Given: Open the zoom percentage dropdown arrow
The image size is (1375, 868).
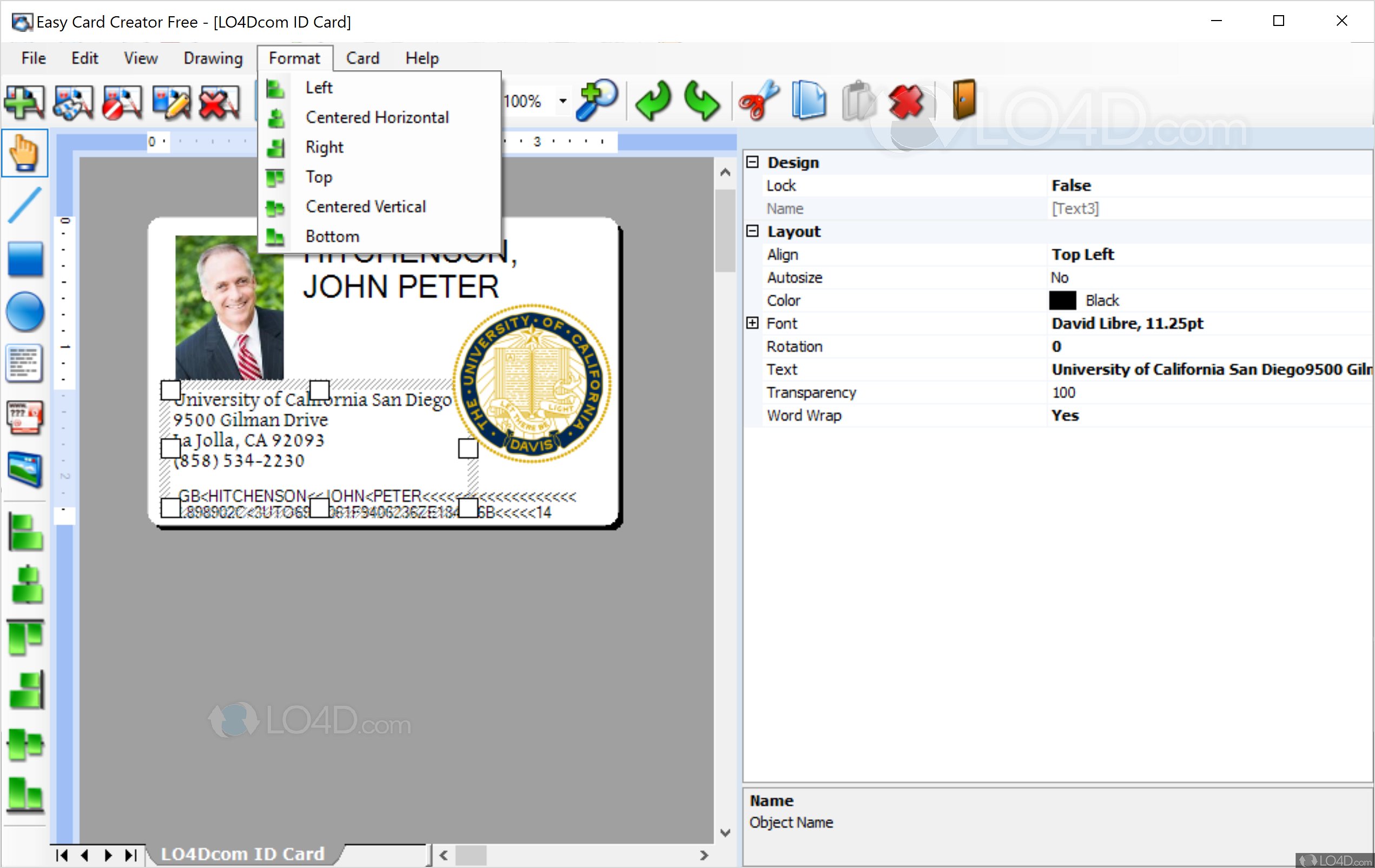Looking at the screenshot, I should (563, 101).
